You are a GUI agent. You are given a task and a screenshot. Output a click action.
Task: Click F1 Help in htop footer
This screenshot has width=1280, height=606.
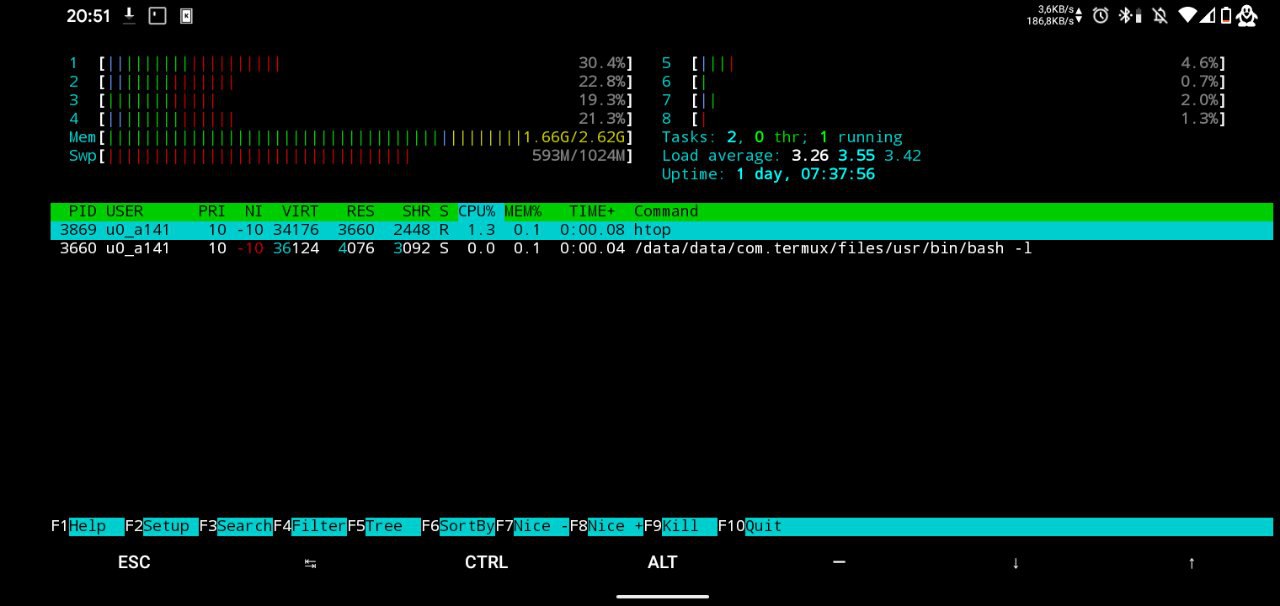pyautogui.click(x=87, y=526)
